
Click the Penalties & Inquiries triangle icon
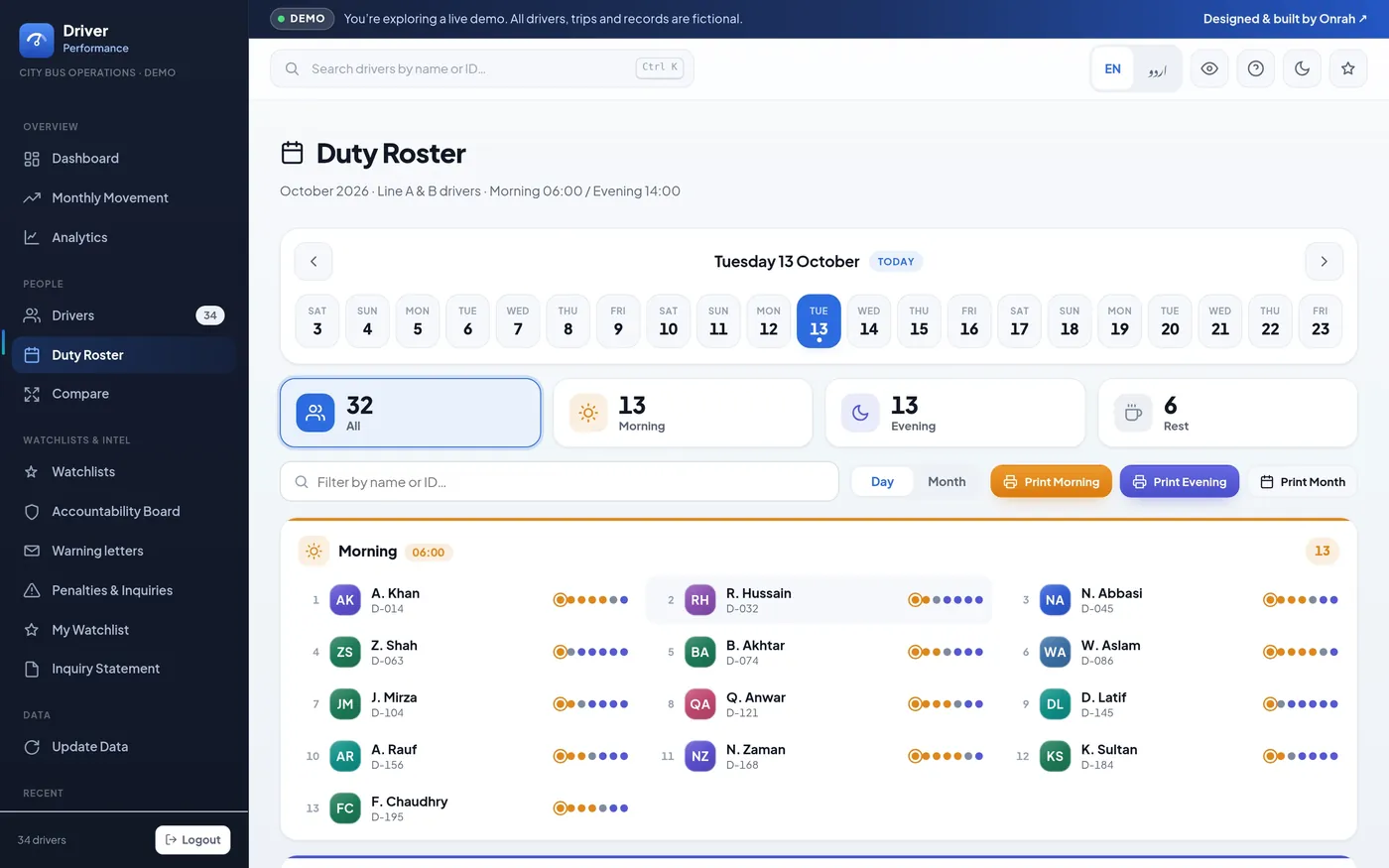(x=32, y=590)
